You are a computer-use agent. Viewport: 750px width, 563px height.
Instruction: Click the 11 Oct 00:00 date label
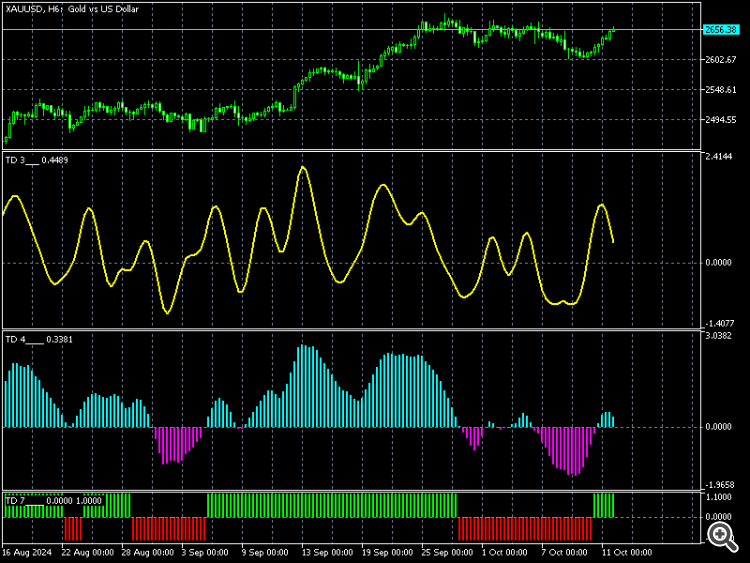click(627, 552)
